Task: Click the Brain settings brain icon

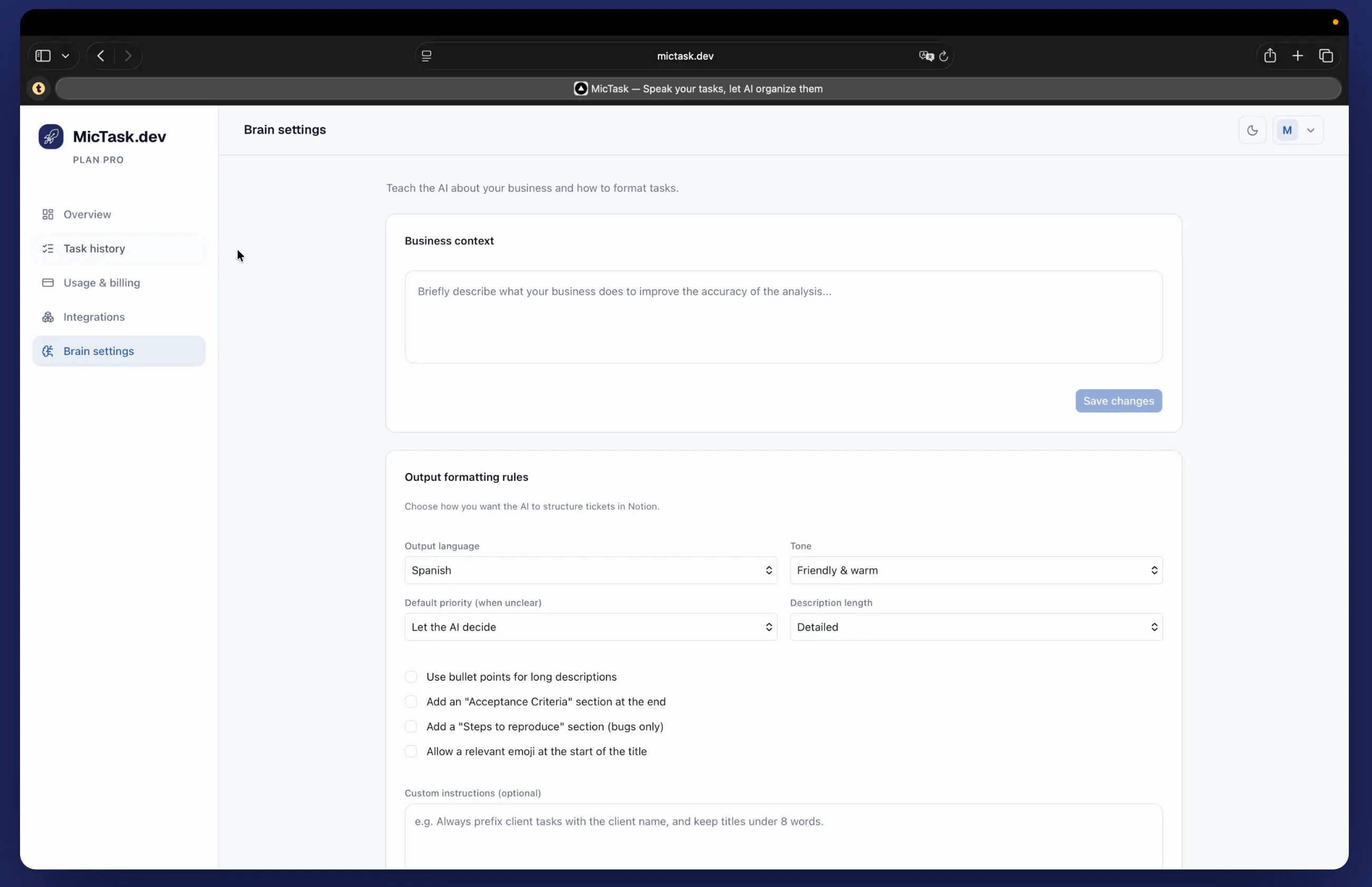Action: click(48, 351)
